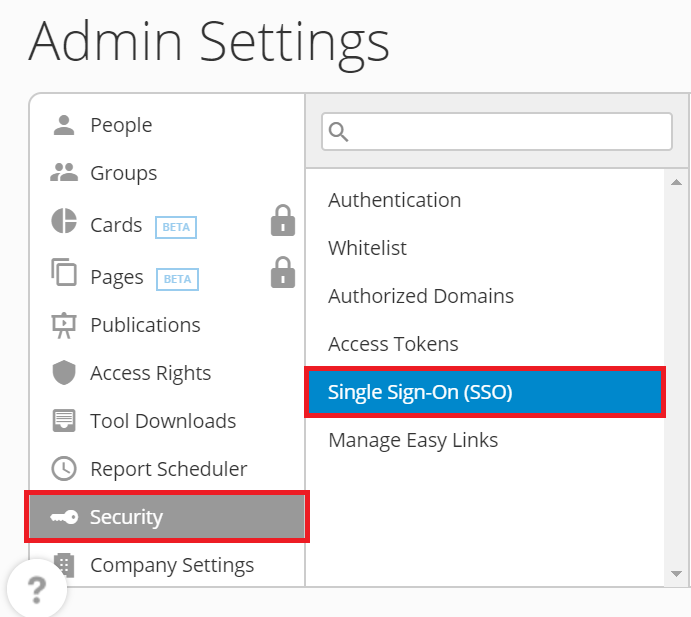The image size is (691, 617).
Task: Click the People person icon
Action: [x=64, y=125]
